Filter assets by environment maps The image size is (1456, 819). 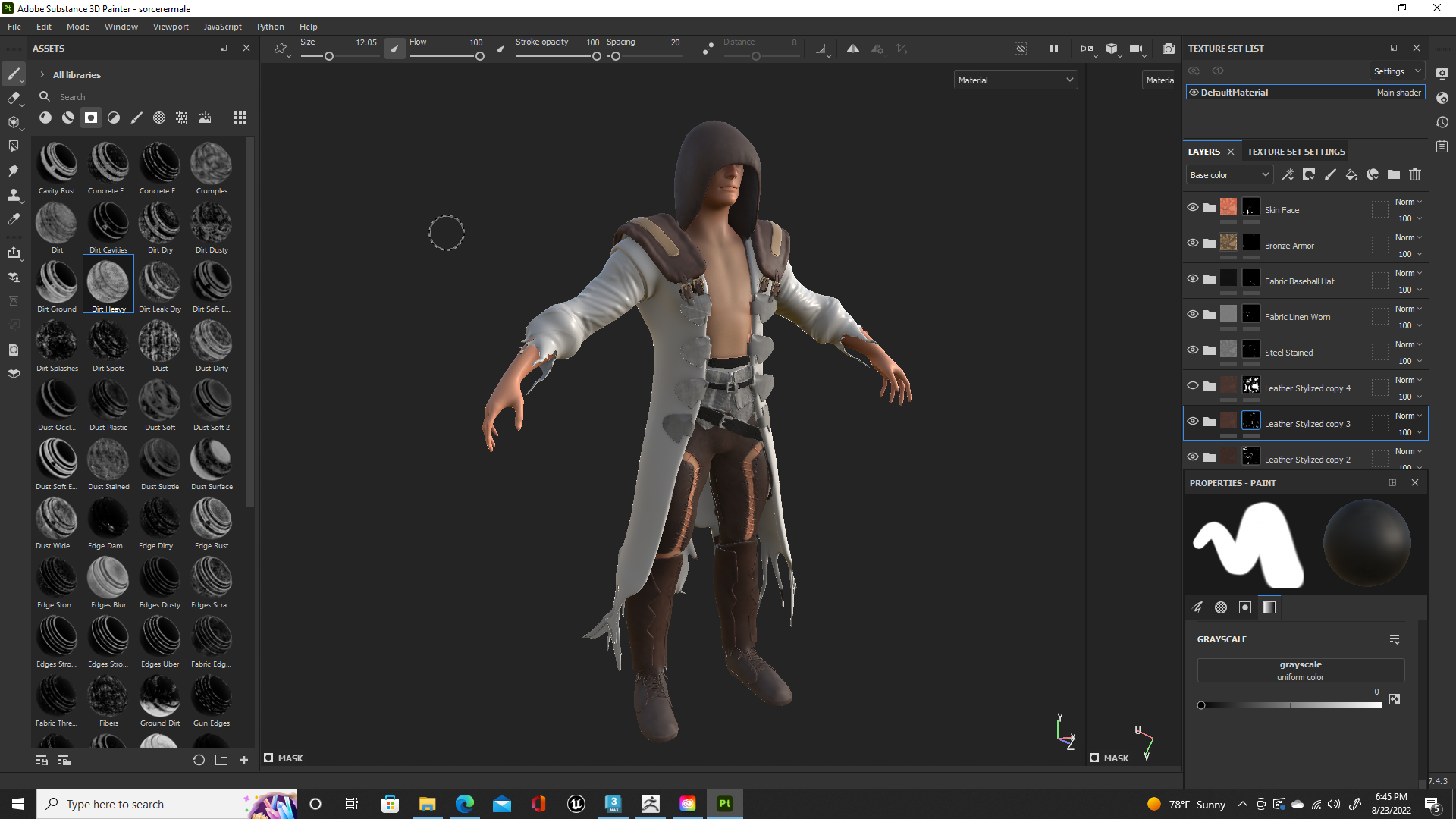[205, 118]
